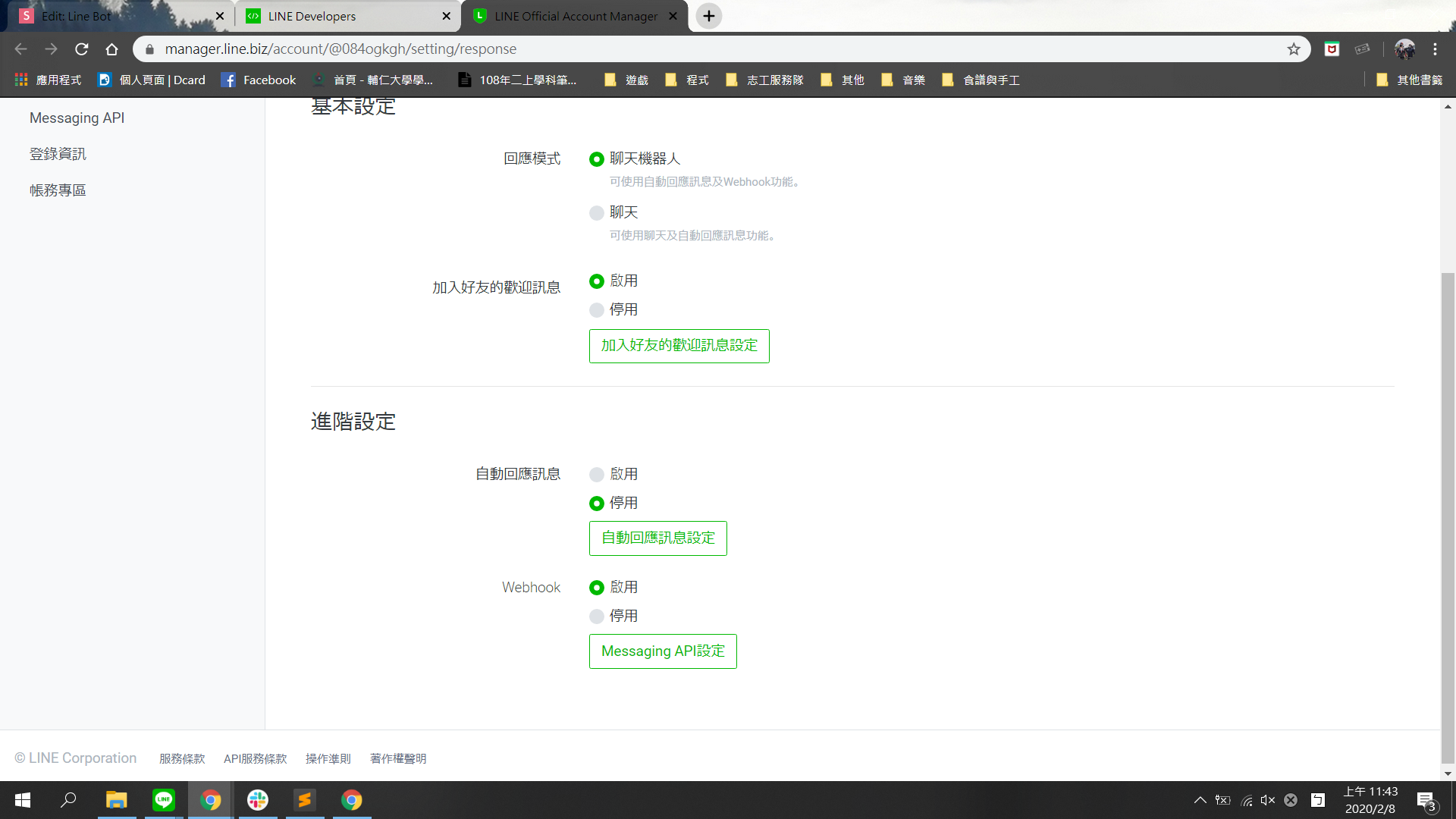Enable auto-response messages (啟用)

pyautogui.click(x=597, y=475)
